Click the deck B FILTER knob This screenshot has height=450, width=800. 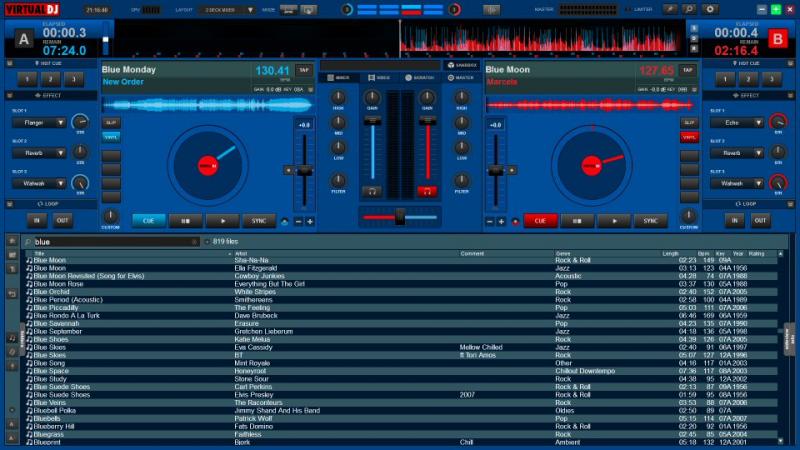click(461, 180)
